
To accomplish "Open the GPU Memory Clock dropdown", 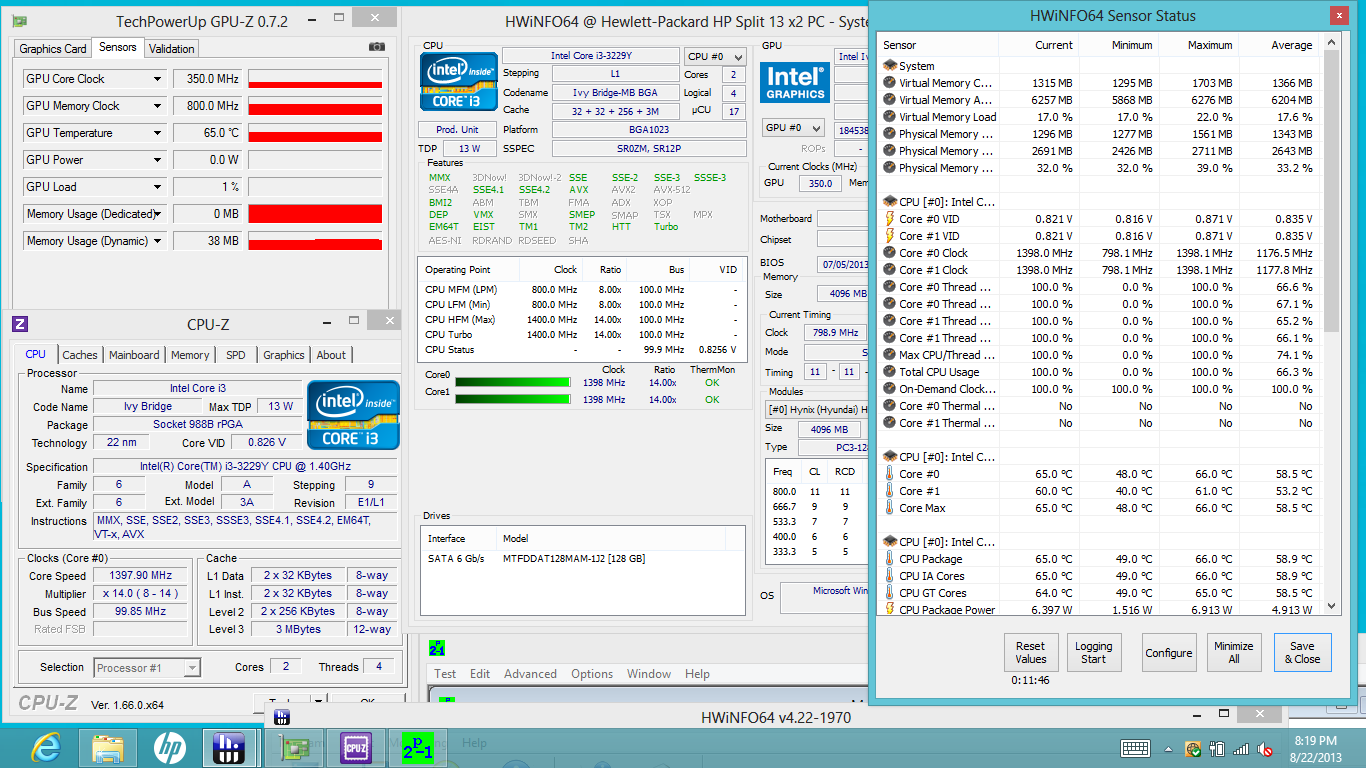I will click(157, 106).
